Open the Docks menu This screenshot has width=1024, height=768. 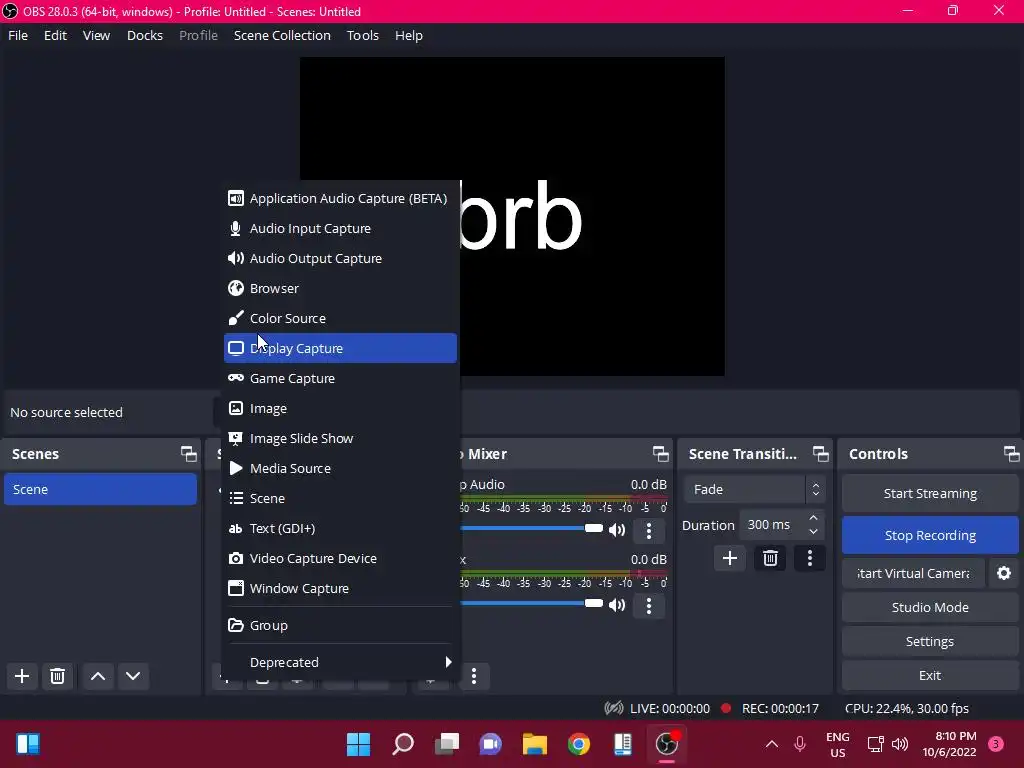pyautogui.click(x=145, y=35)
